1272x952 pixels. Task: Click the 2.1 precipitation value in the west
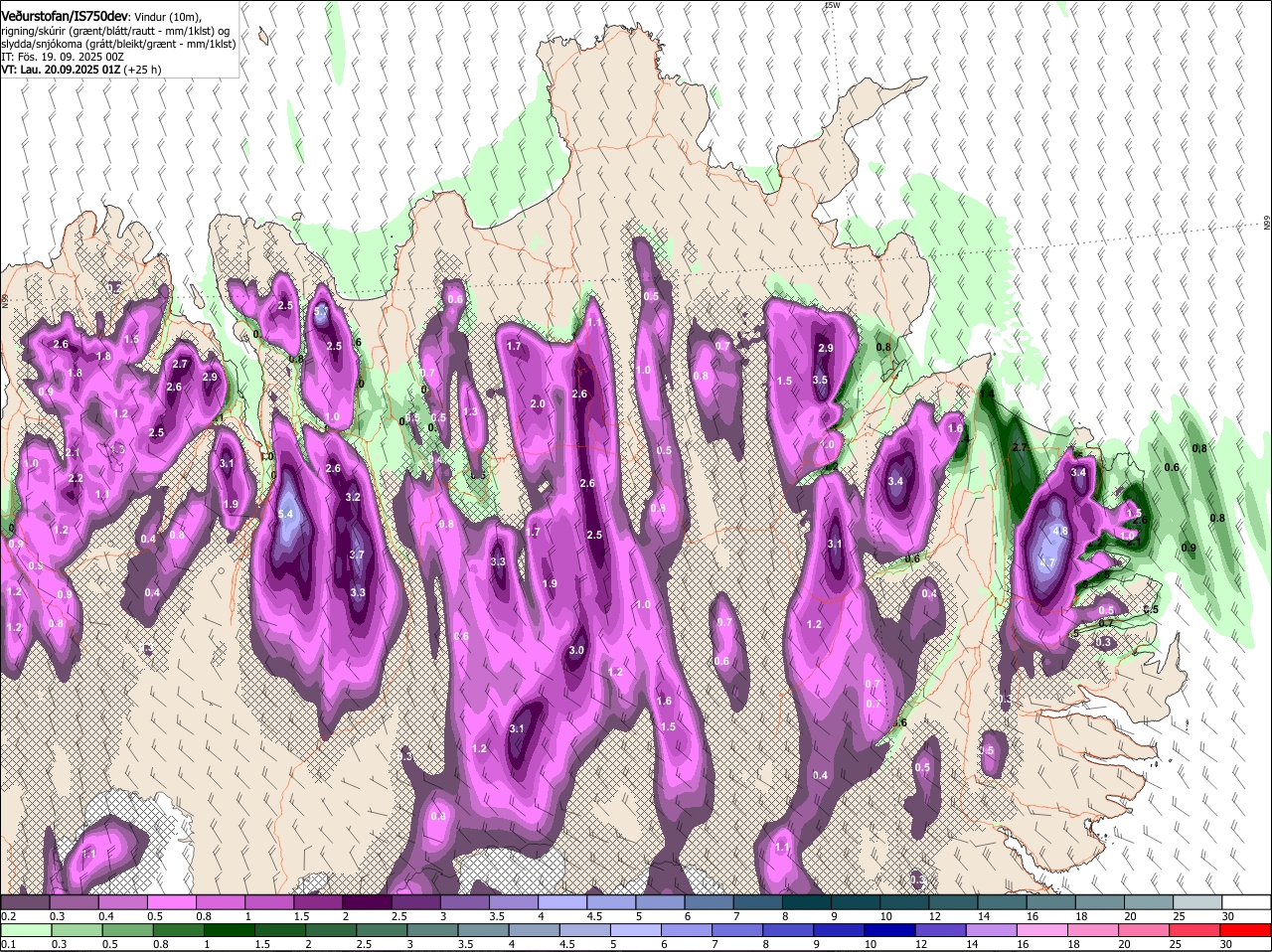pos(73,452)
